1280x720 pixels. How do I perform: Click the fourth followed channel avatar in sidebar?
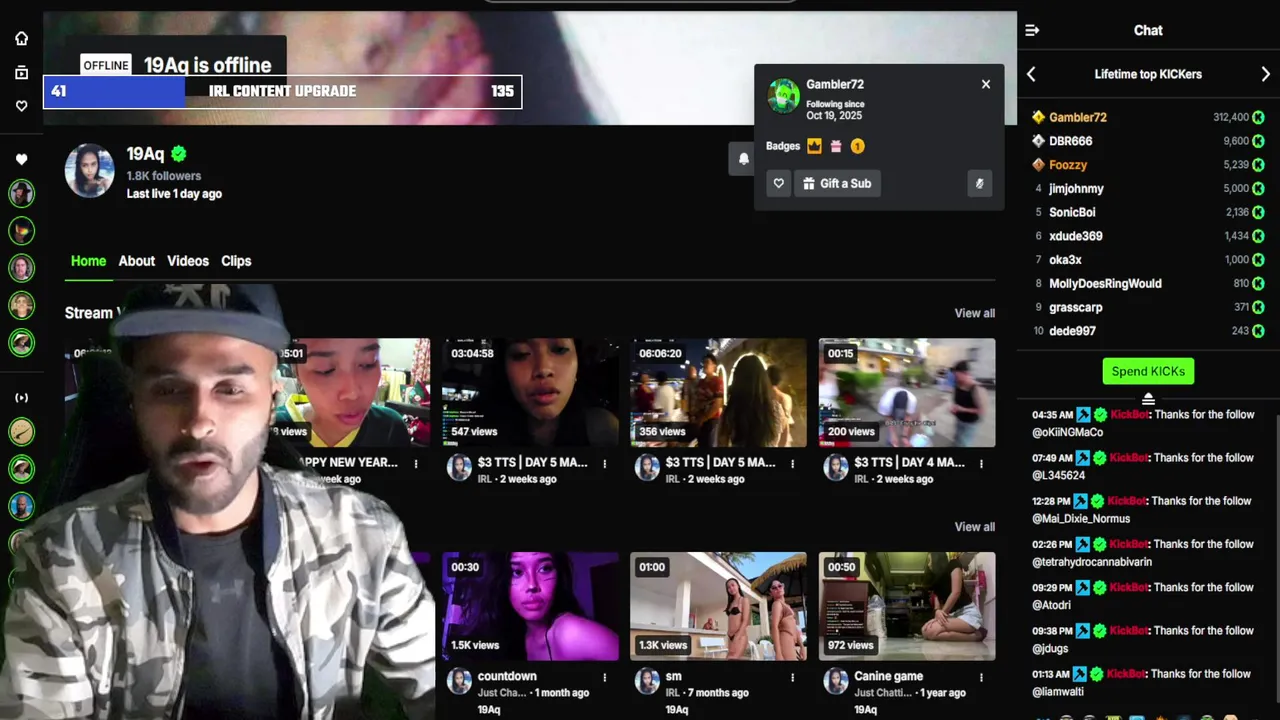(21, 305)
